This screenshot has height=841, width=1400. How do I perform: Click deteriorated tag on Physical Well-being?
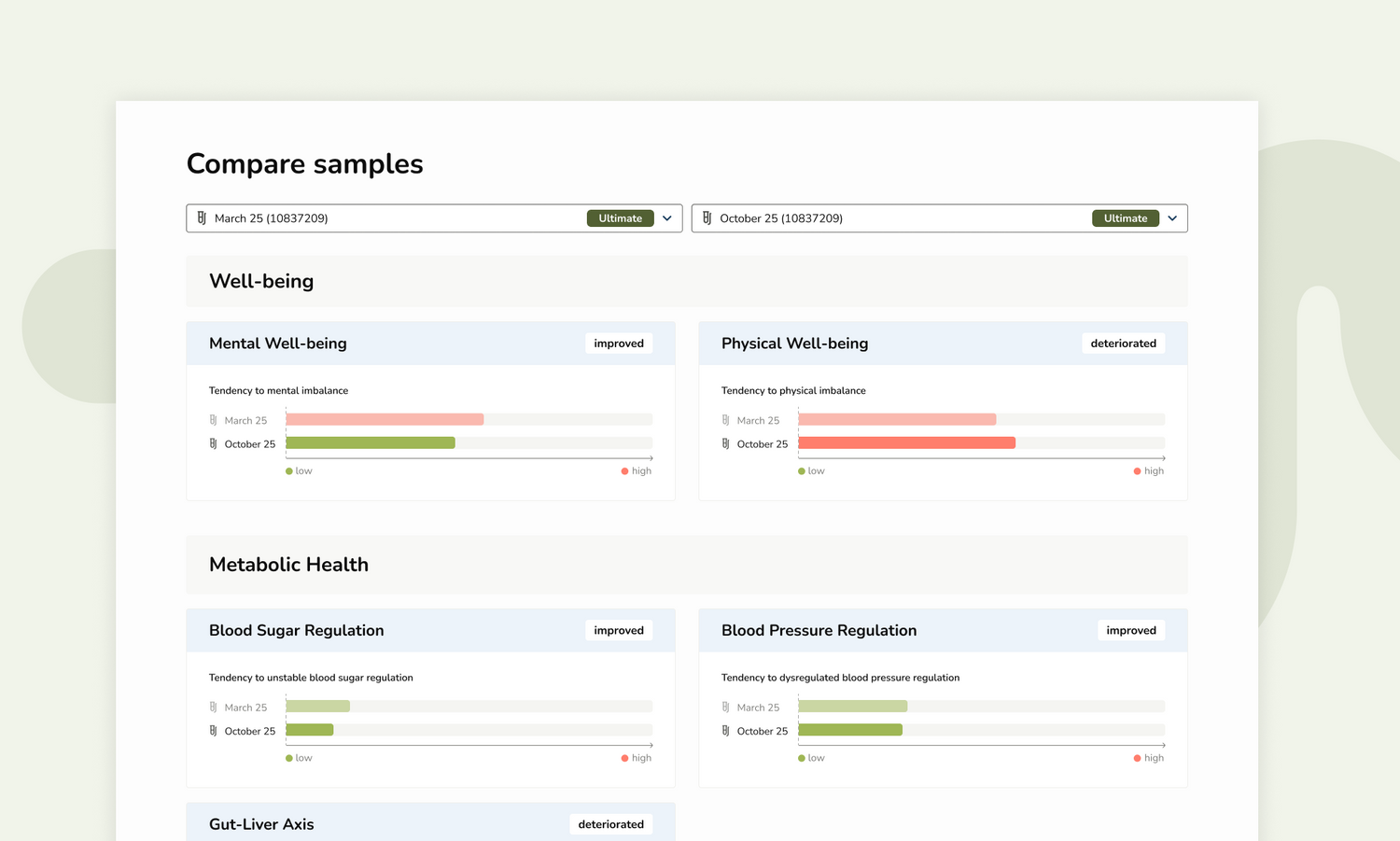[x=1123, y=343]
